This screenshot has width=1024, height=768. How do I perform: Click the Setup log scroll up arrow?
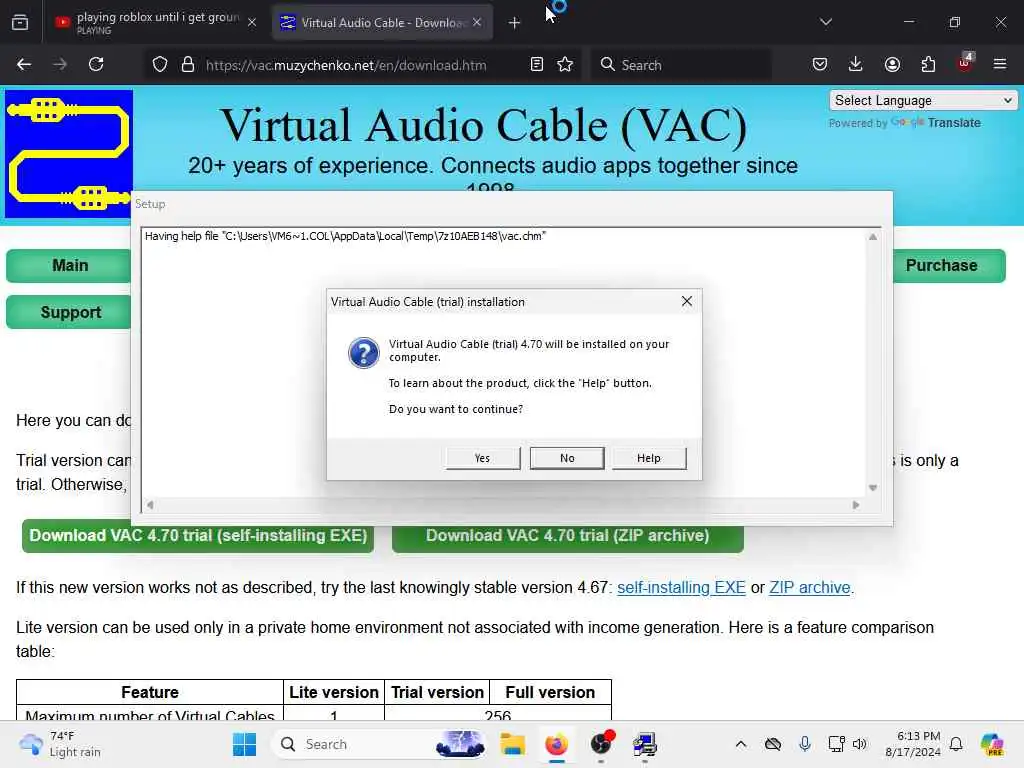point(872,237)
